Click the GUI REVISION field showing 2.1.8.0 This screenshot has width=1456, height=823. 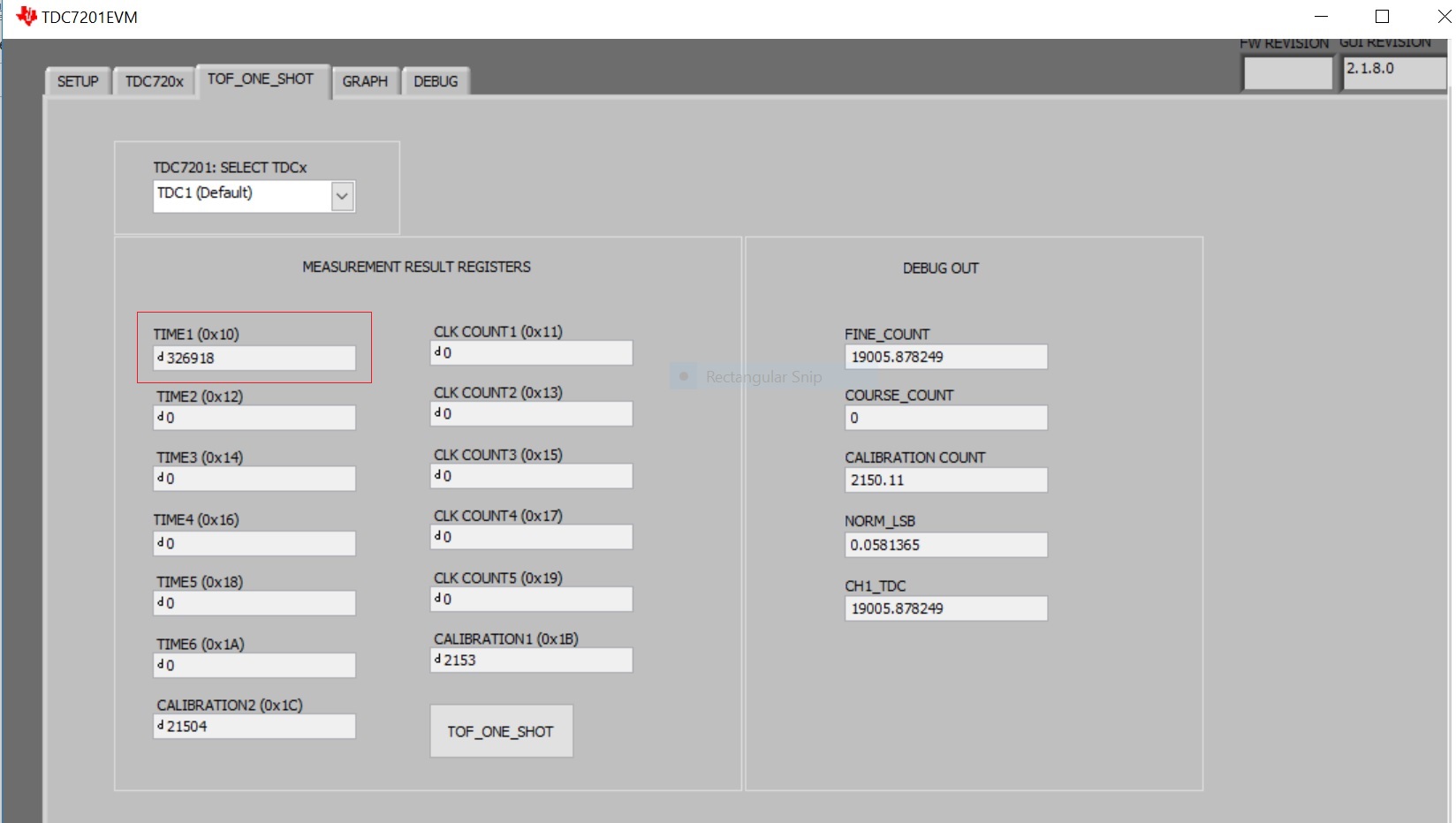[1393, 73]
